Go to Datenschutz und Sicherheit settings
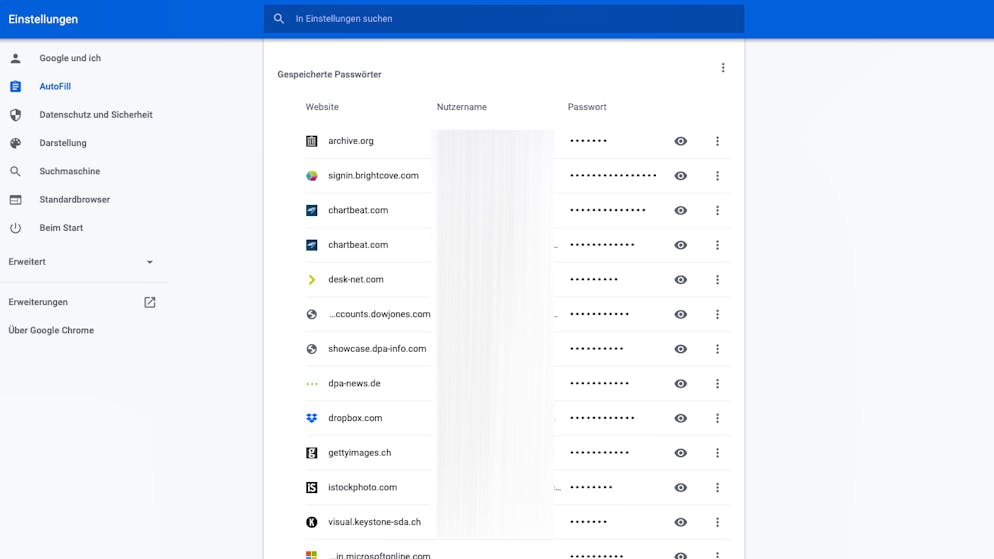994x559 pixels. (95, 115)
